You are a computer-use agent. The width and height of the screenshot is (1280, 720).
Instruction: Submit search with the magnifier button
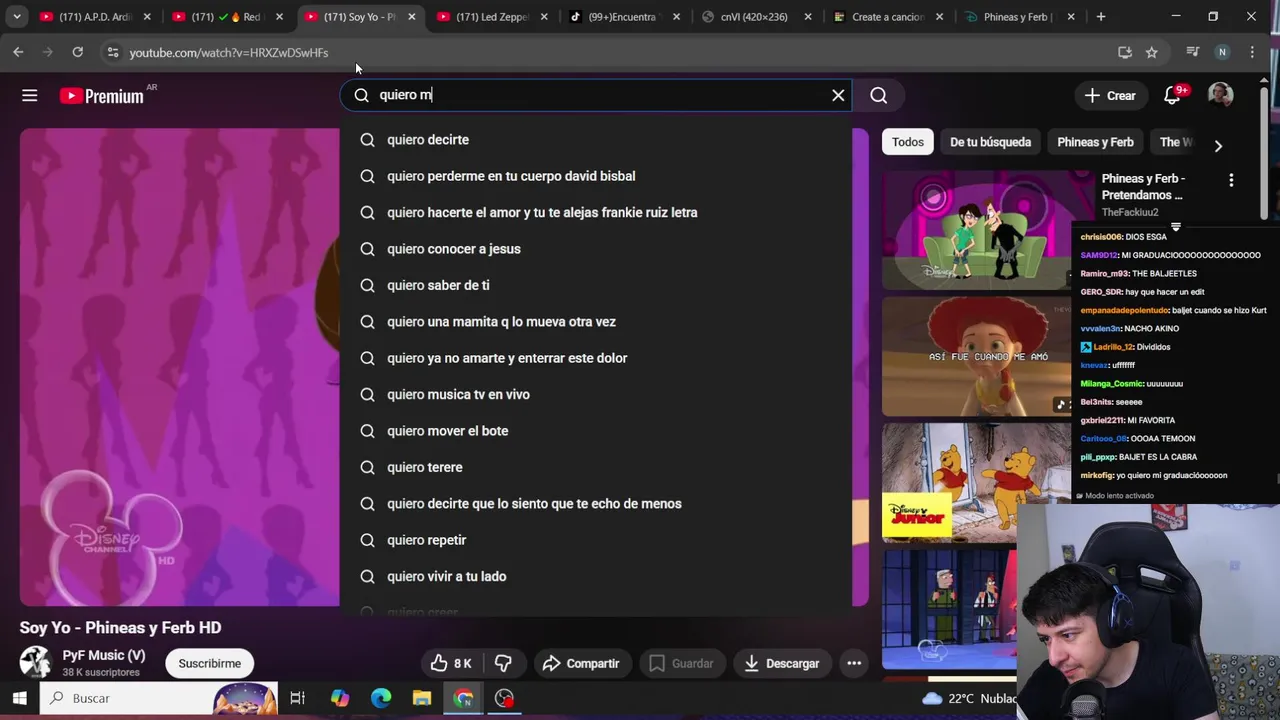[878, 95]
